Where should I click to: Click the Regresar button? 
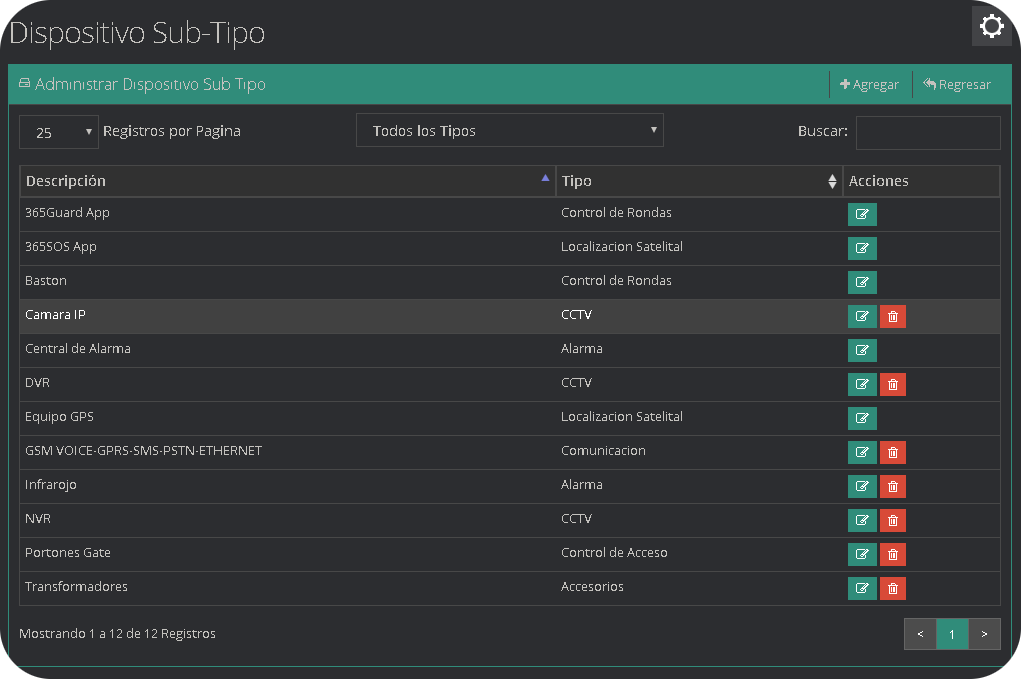(957, 85)
